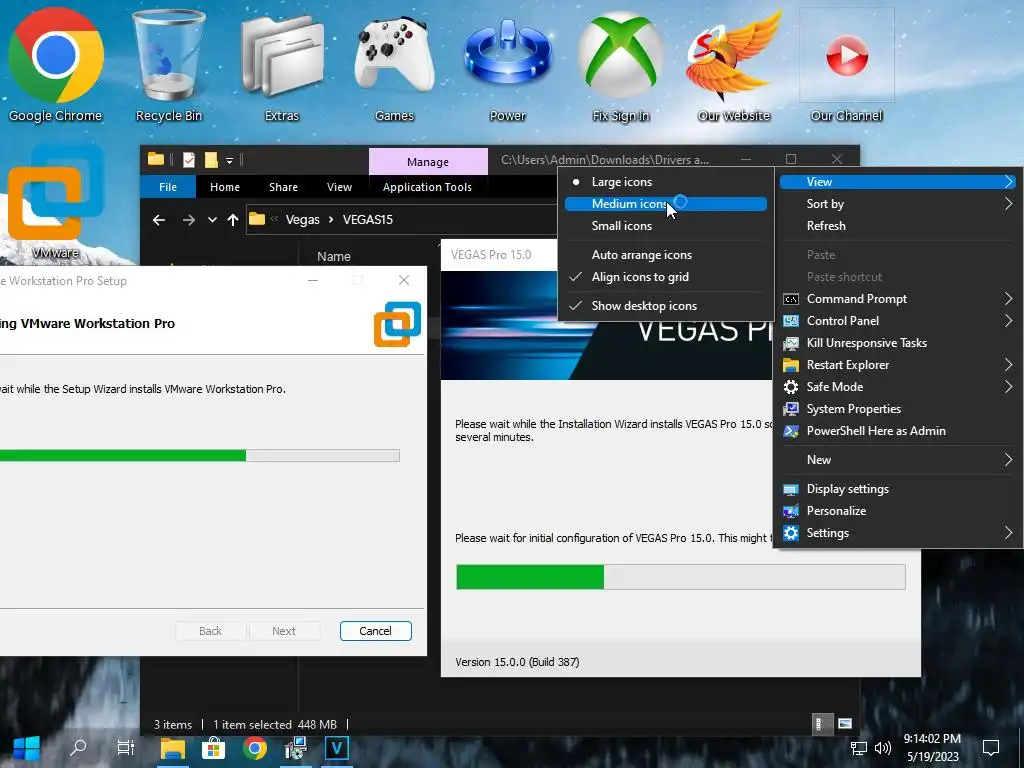The height and width of the screenshot is (768, 1024).
Task: Click the Safe Mode gear icon
Action: (791, 387)
